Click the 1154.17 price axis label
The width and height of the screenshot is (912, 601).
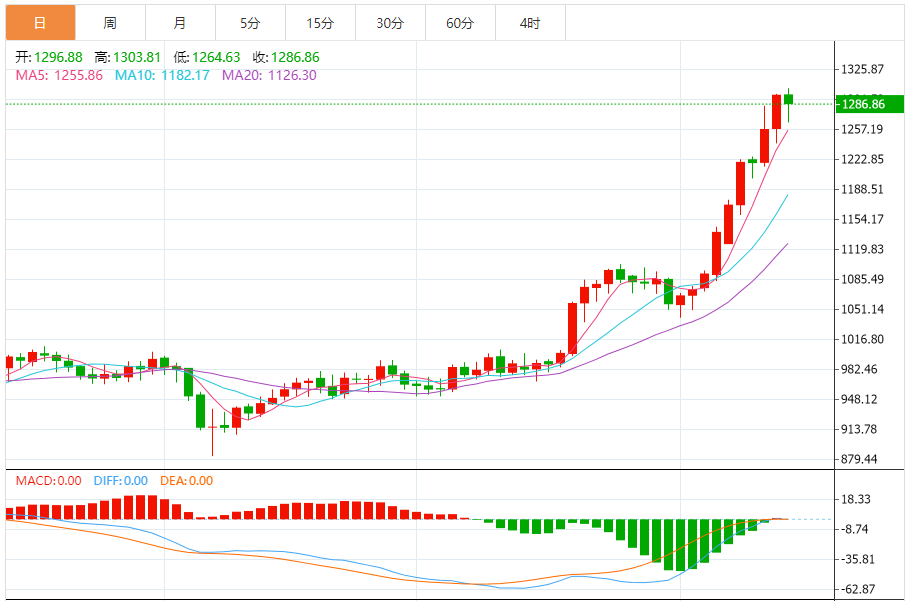[x=863, y=219]
